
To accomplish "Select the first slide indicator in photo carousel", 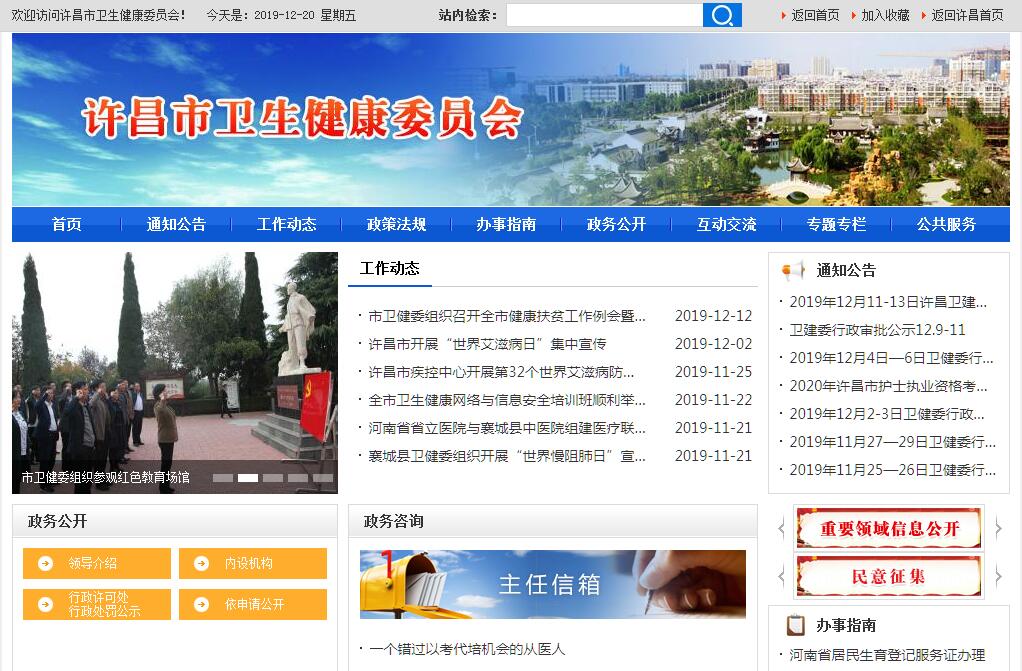I will 223,478.
